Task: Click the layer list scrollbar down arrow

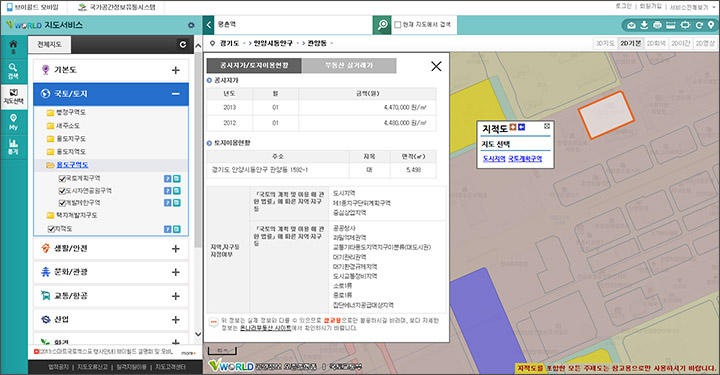Action: click(x=198, y=334)
